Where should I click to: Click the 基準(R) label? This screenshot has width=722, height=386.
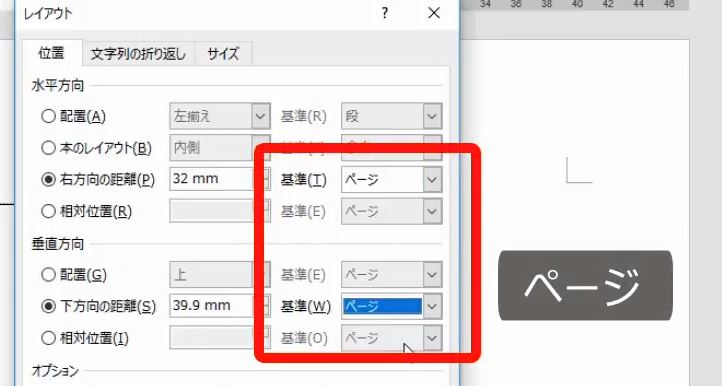[303, 117]
